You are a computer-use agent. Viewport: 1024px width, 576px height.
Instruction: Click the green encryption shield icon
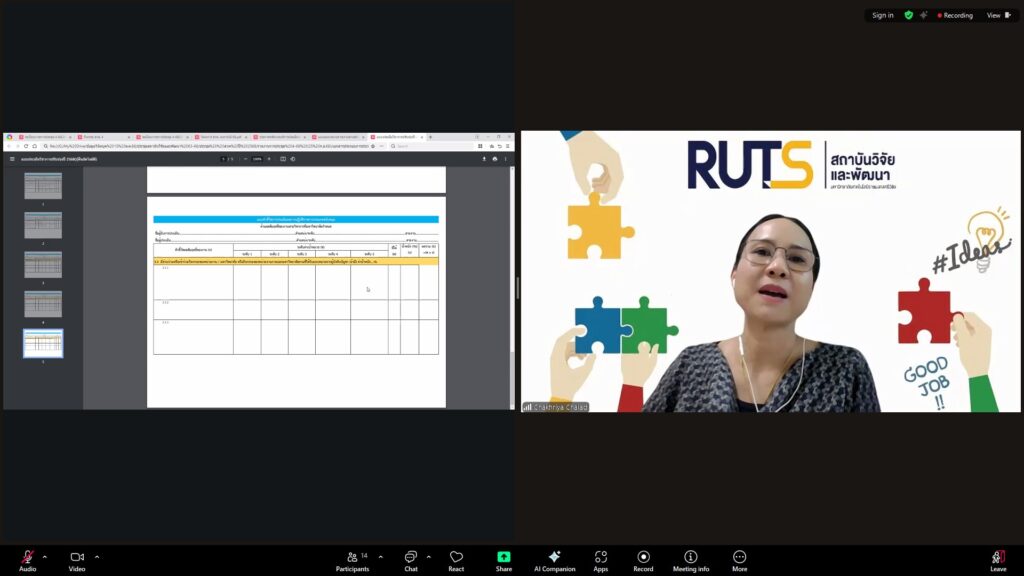[908, 15]
